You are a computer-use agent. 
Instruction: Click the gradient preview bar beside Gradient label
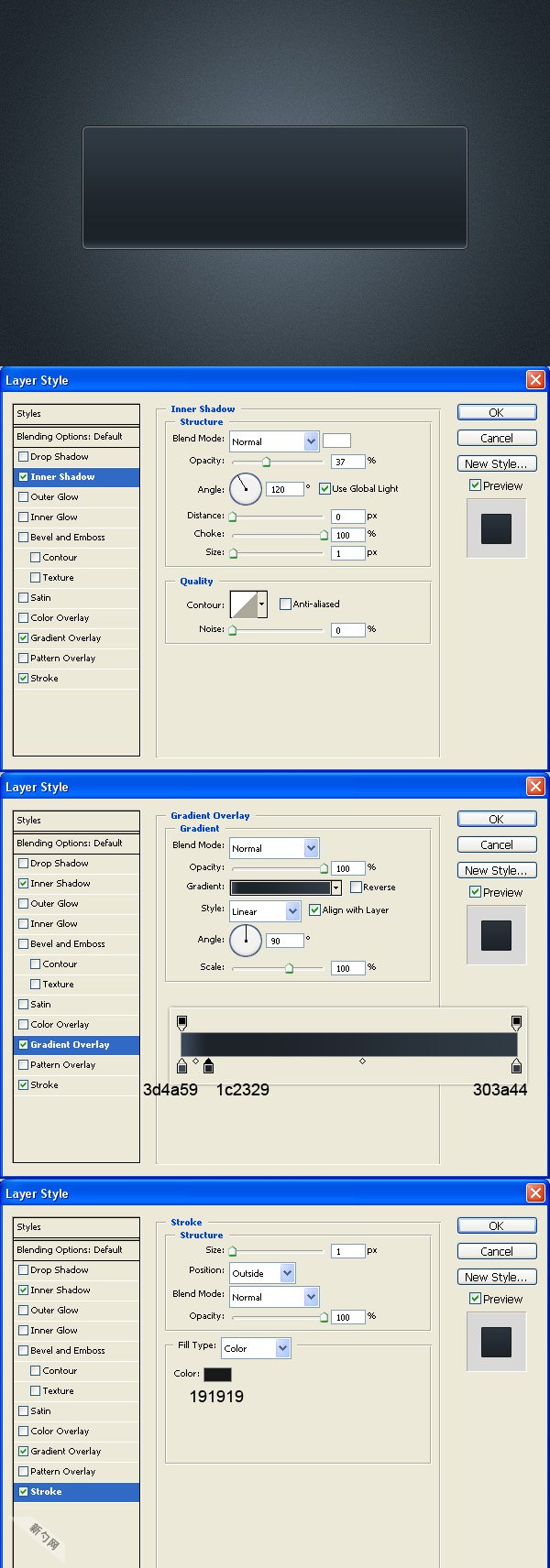pos(280,887)
